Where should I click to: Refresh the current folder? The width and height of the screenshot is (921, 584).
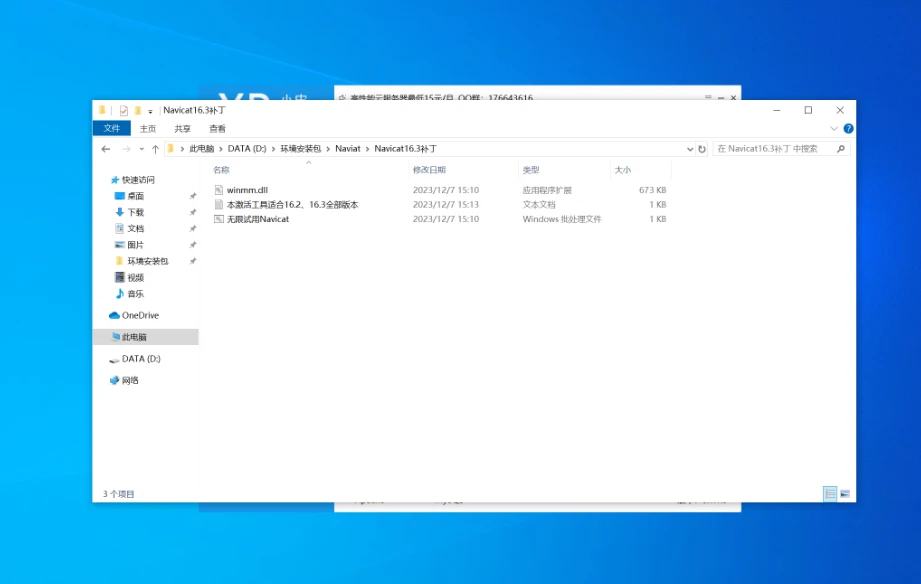click(x=702, y=149)
